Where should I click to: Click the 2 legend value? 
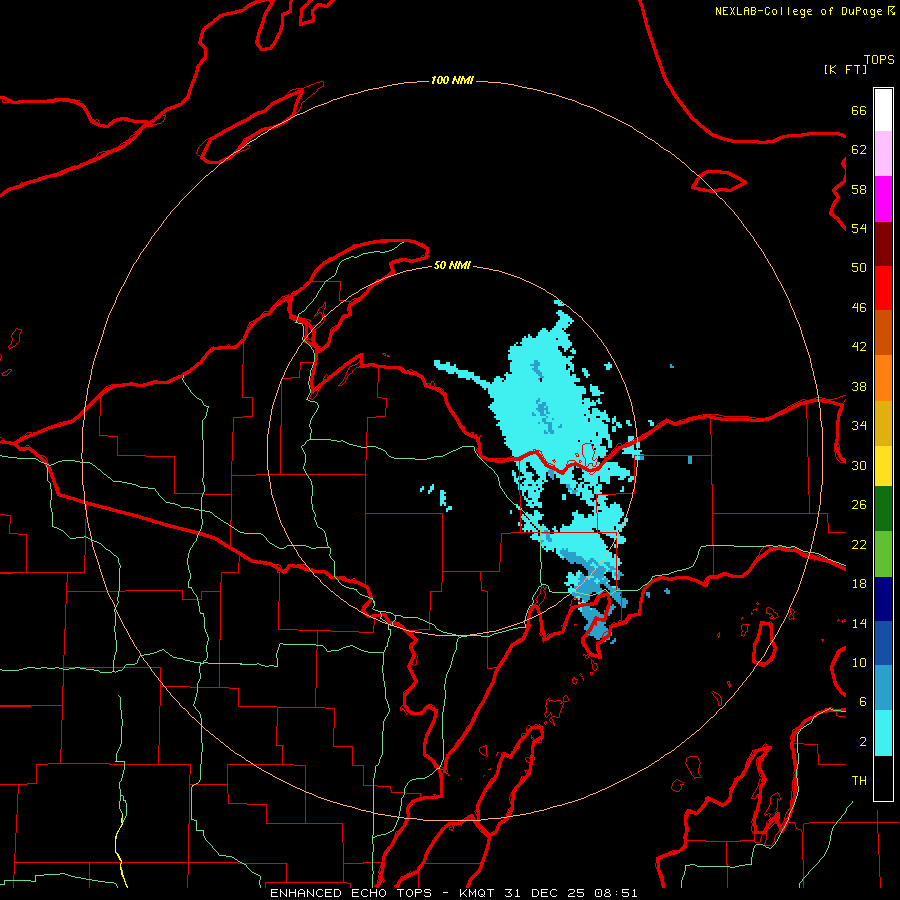coord(863,742)
